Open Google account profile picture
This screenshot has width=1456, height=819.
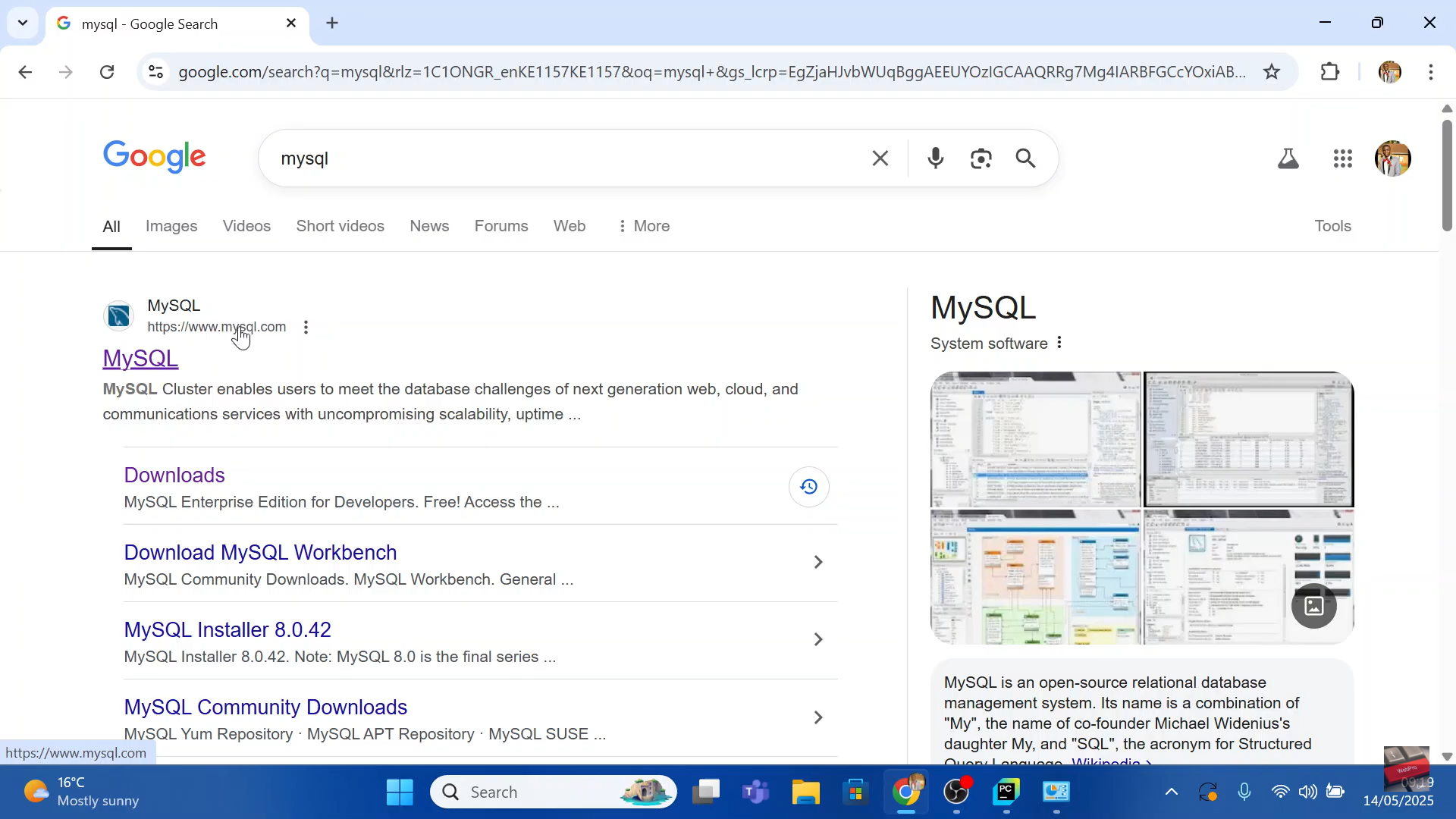click(x=1393, y=158)
